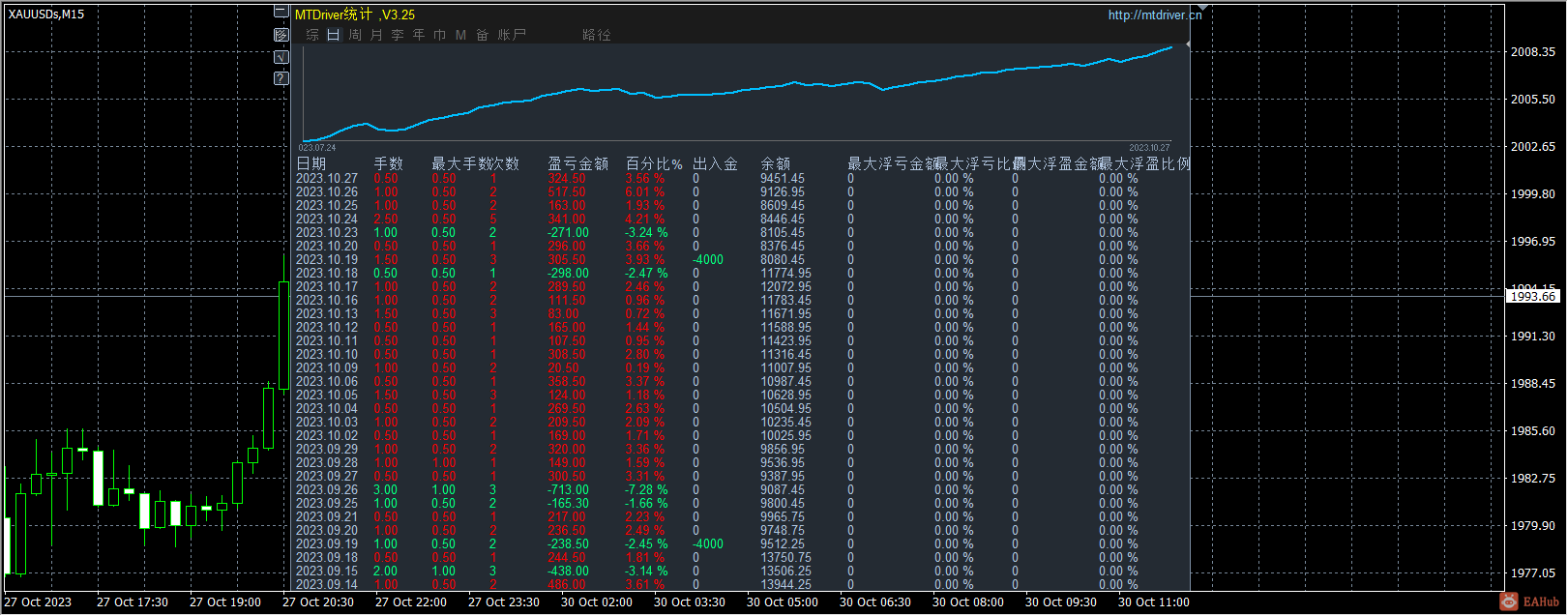Click the XAUUSDs,M15 chart label

point(46,15)
